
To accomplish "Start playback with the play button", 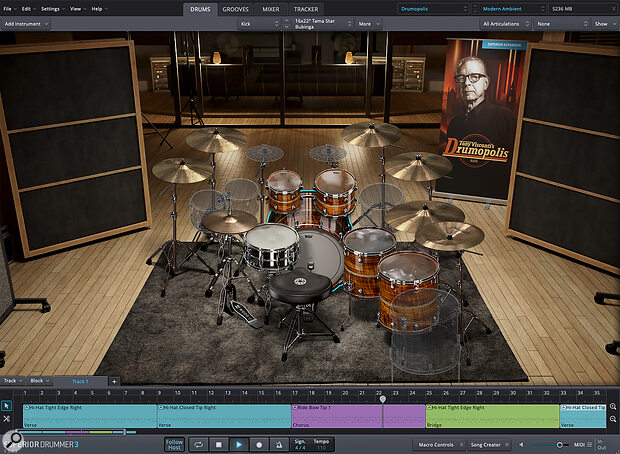I will (239, 445).
